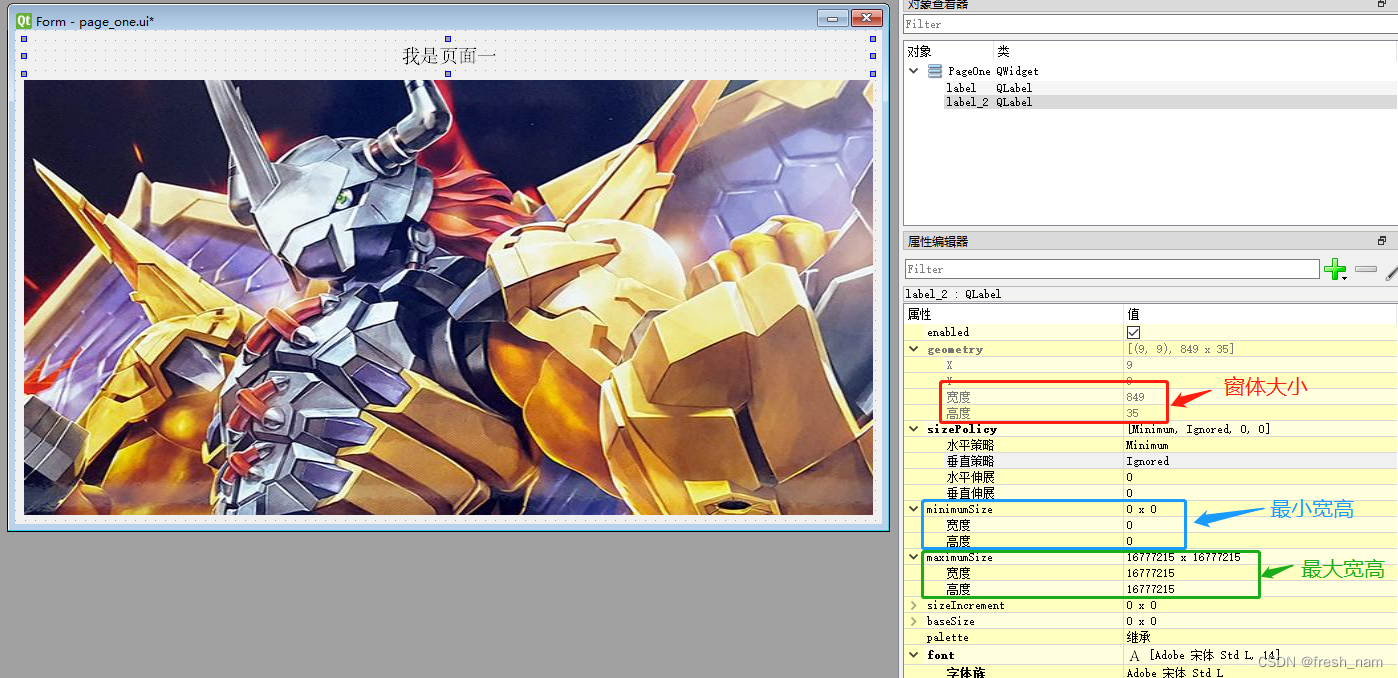Select the X row under geometry

coord(1150,365)
